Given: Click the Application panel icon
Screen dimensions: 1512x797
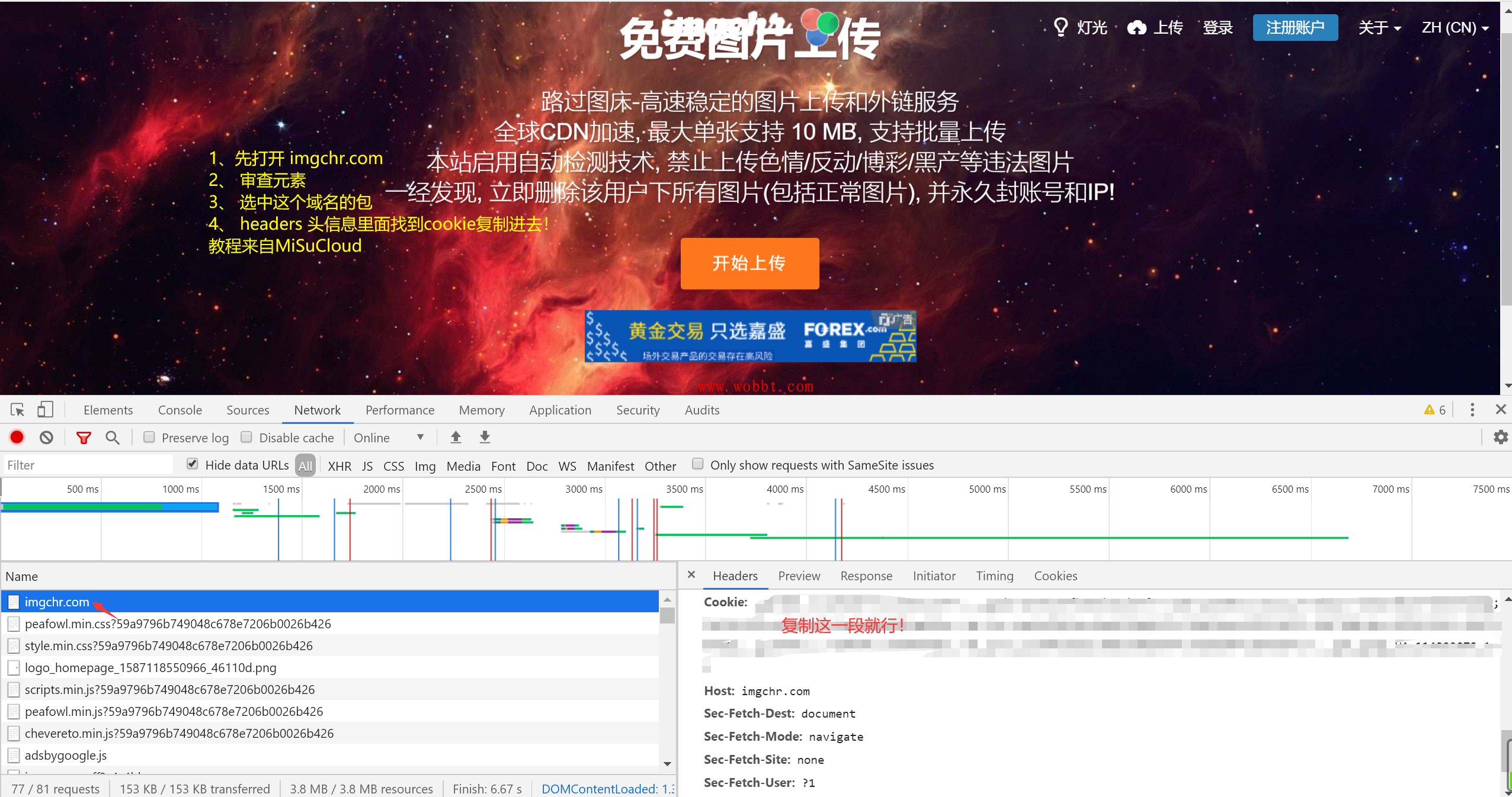Looking at the screenshot, I should tap(558, 410).
